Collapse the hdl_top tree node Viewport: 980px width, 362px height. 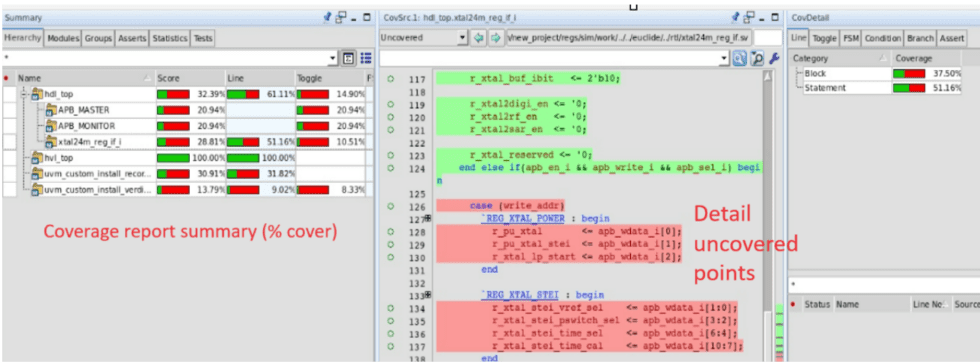click(x=24, y=94)
